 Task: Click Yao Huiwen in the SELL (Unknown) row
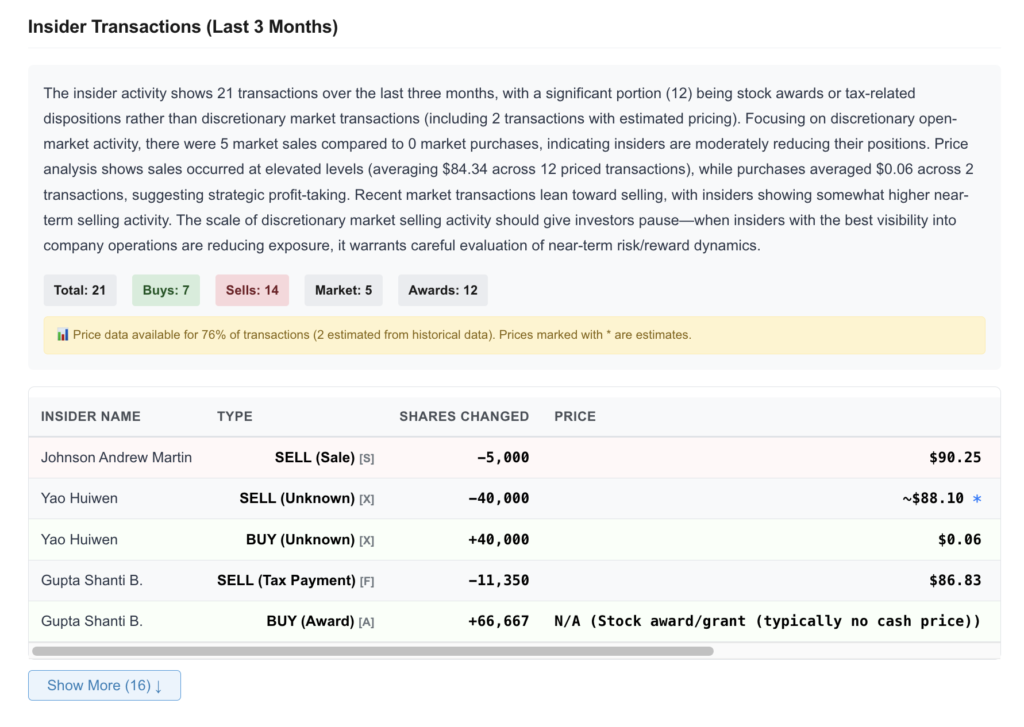pyautogui.click(x=79, y=498)
